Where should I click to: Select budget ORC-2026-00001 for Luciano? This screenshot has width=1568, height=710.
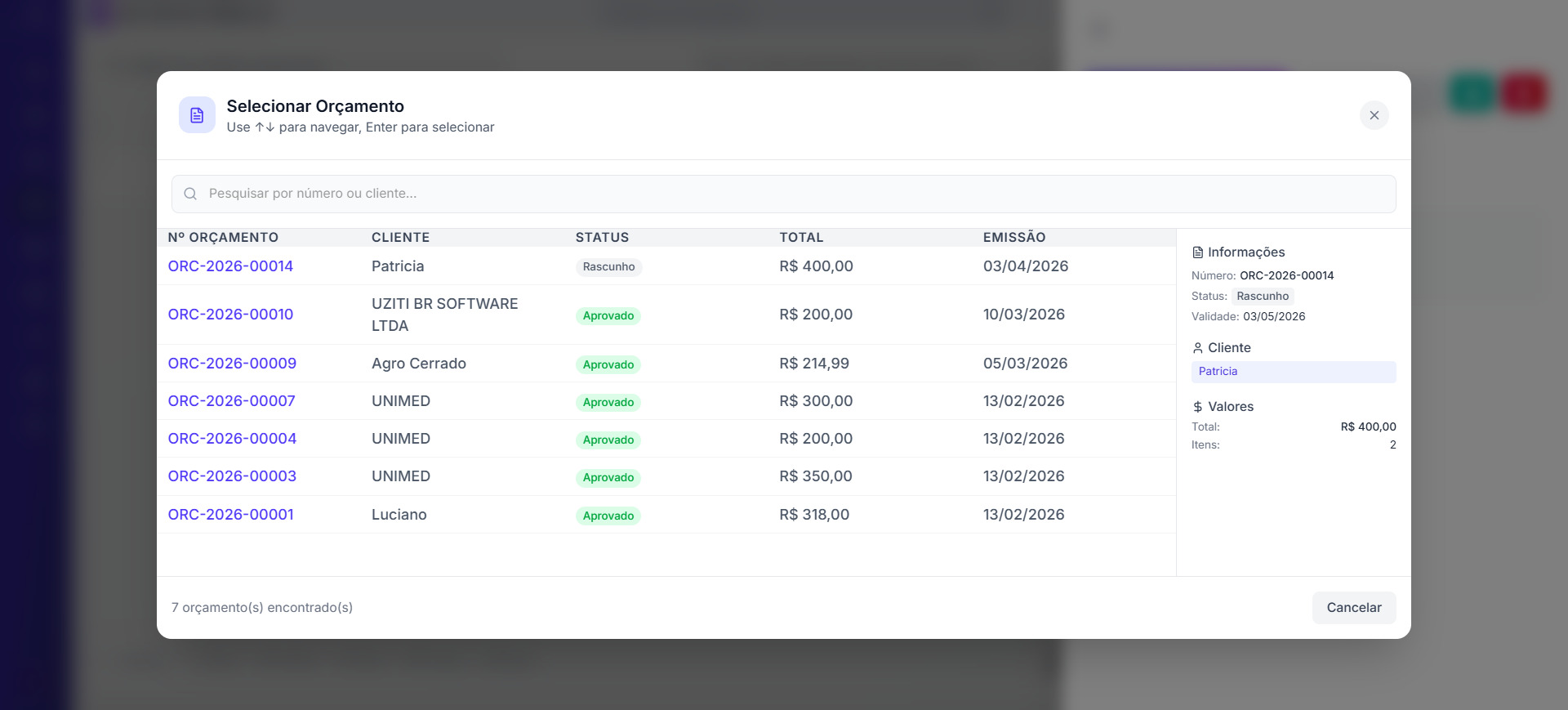(x=230, y=515)
